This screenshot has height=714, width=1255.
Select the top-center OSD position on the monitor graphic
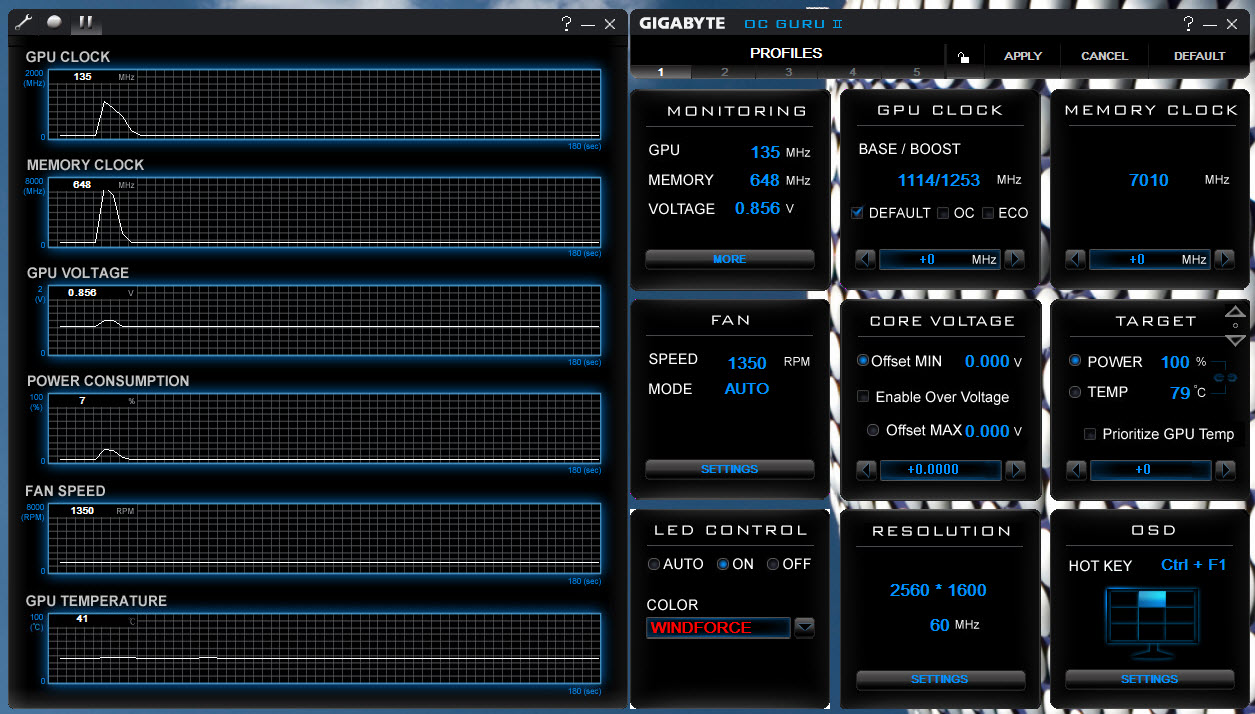[1152, 600]
